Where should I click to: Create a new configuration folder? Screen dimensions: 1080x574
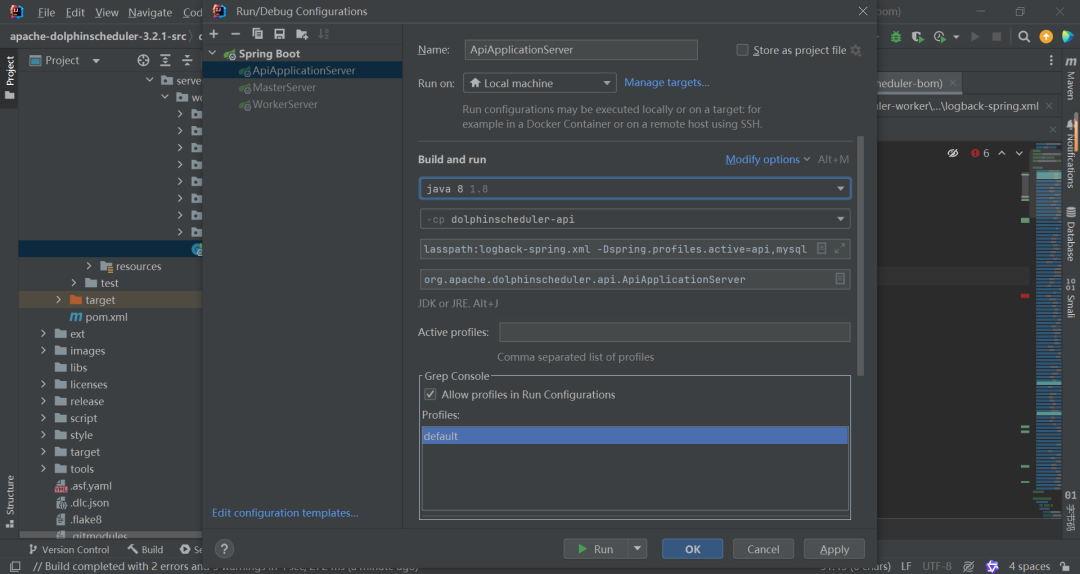pos(301,34)
